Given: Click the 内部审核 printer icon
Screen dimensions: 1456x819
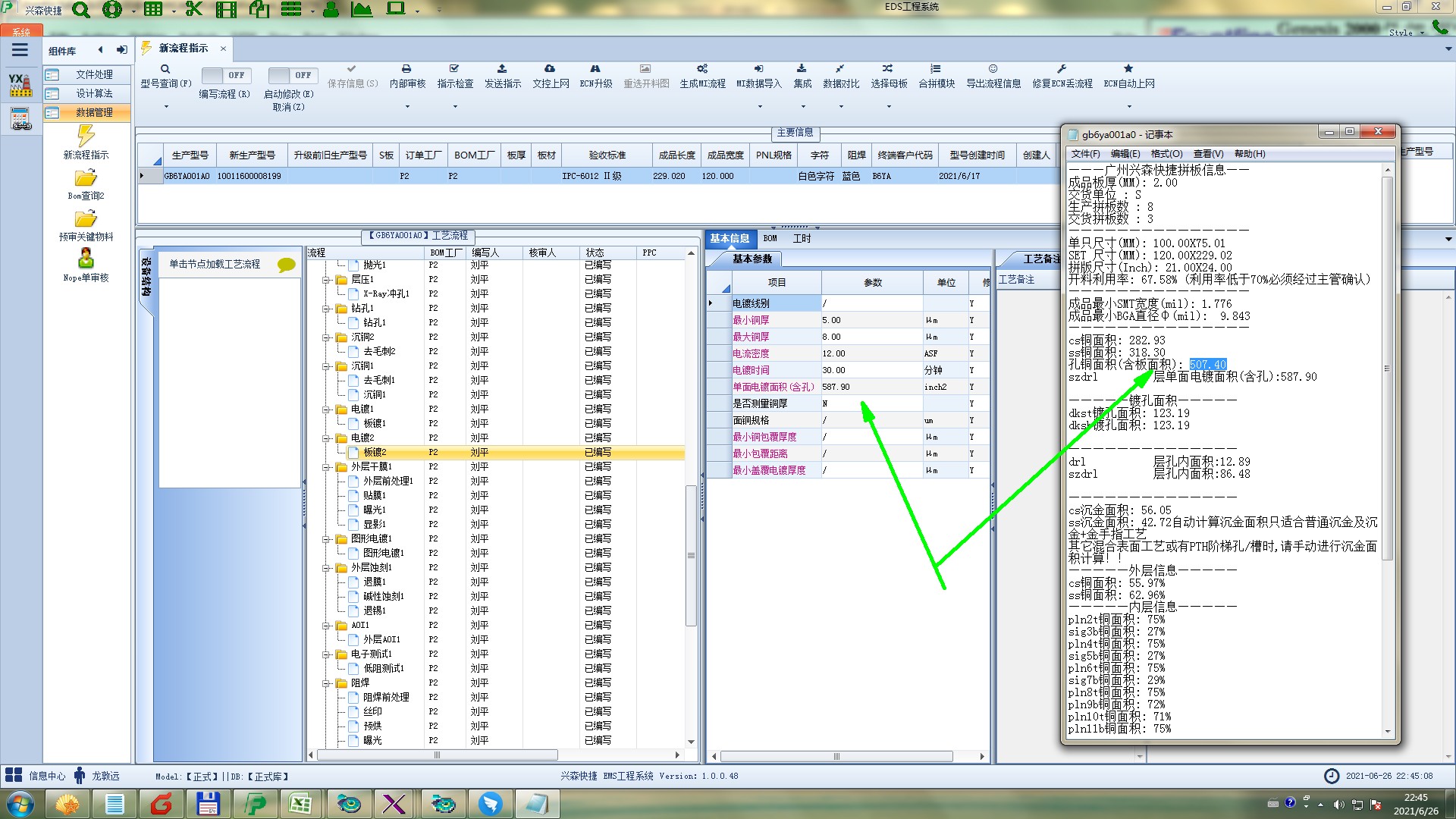Looking at the screenshot, I should click(406, 69).
